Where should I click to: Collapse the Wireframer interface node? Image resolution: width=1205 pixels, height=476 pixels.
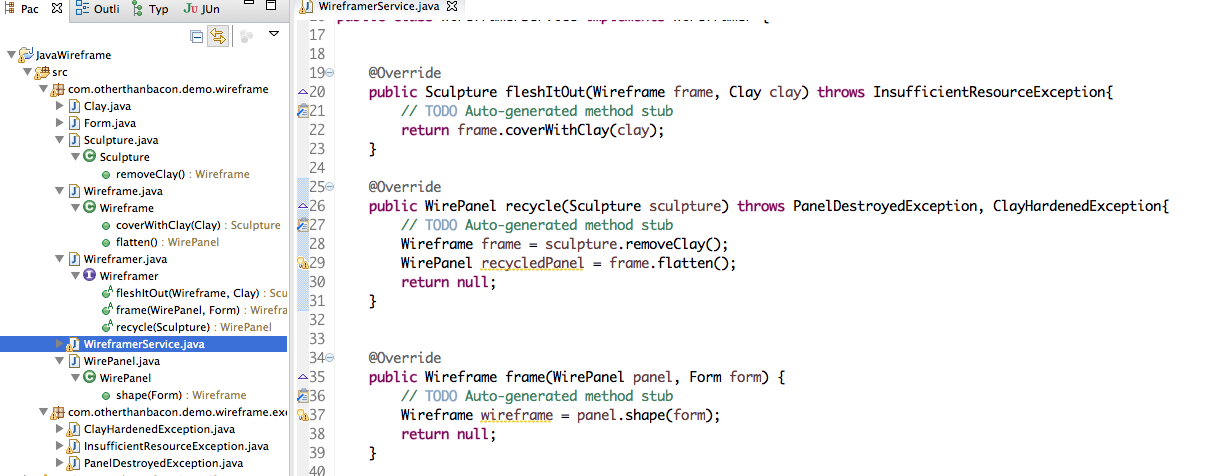[x=75, y=276]
